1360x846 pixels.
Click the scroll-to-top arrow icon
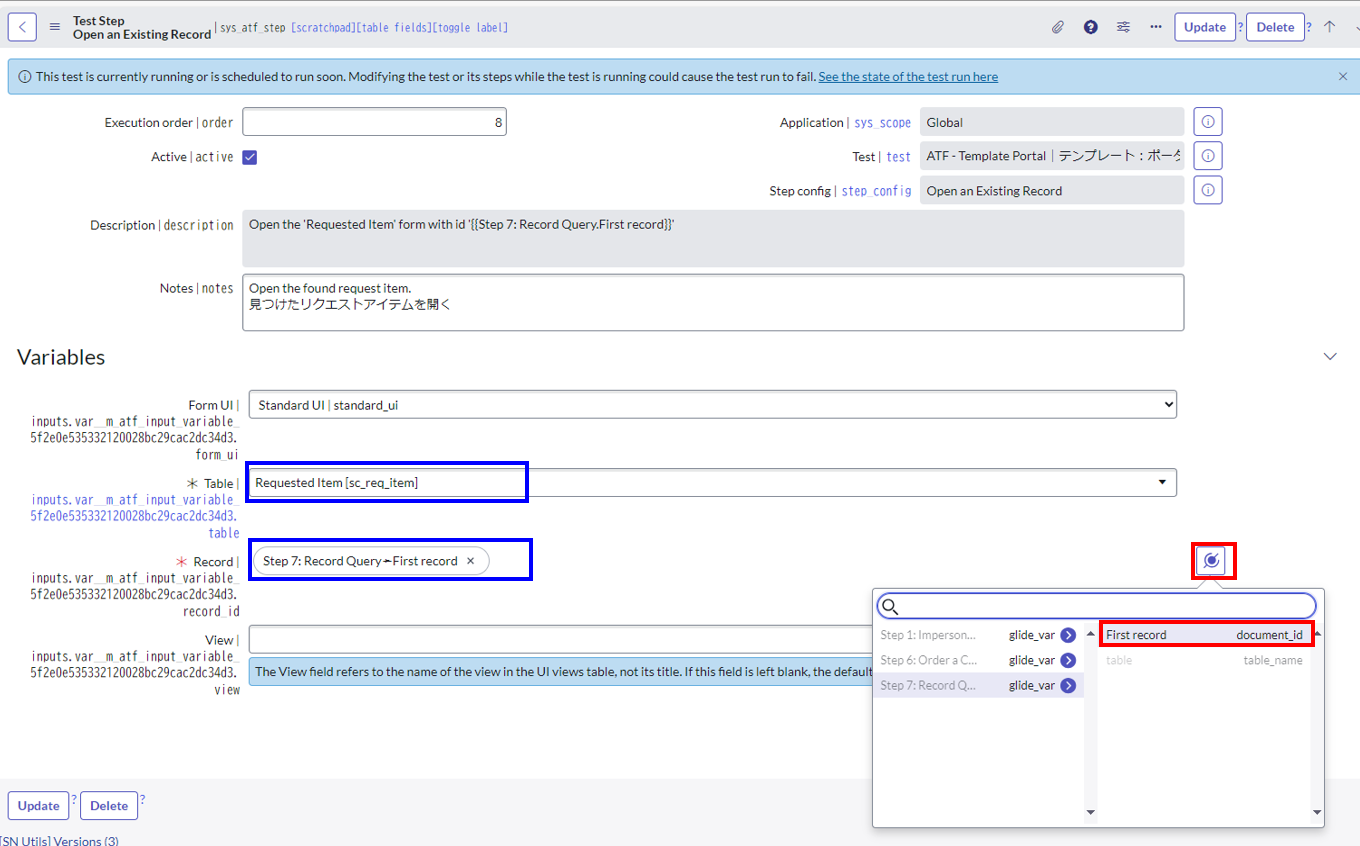coord(1330,27)
